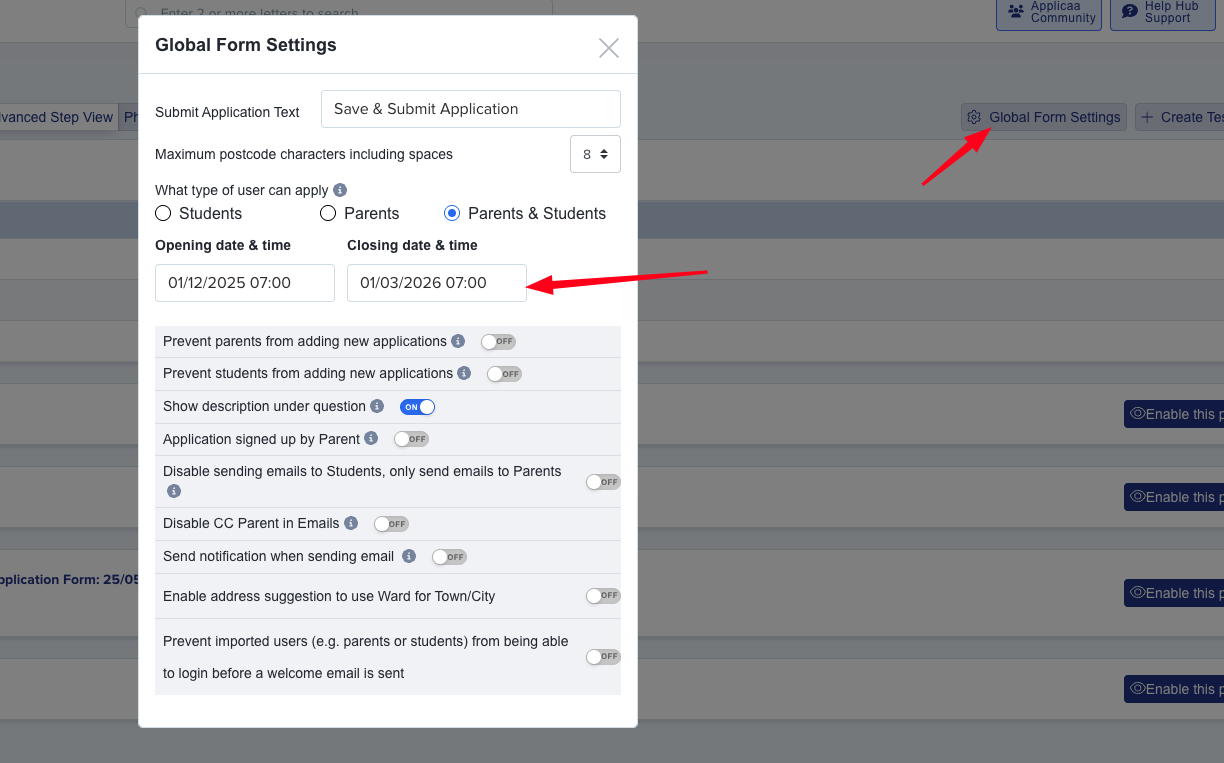Click the Help Hub chat bubble icon
Image resolution: width=1224 pixels, height=763 pixels.
click(x=1130, y=11)
